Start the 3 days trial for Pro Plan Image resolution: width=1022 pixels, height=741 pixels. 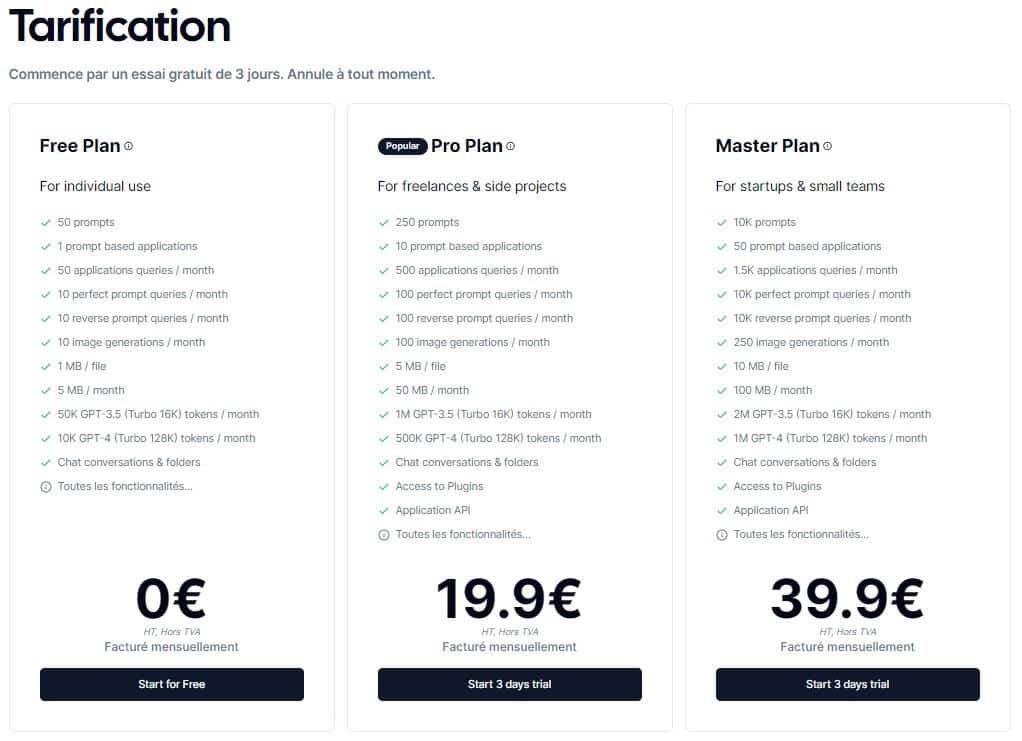click(509, 685)
